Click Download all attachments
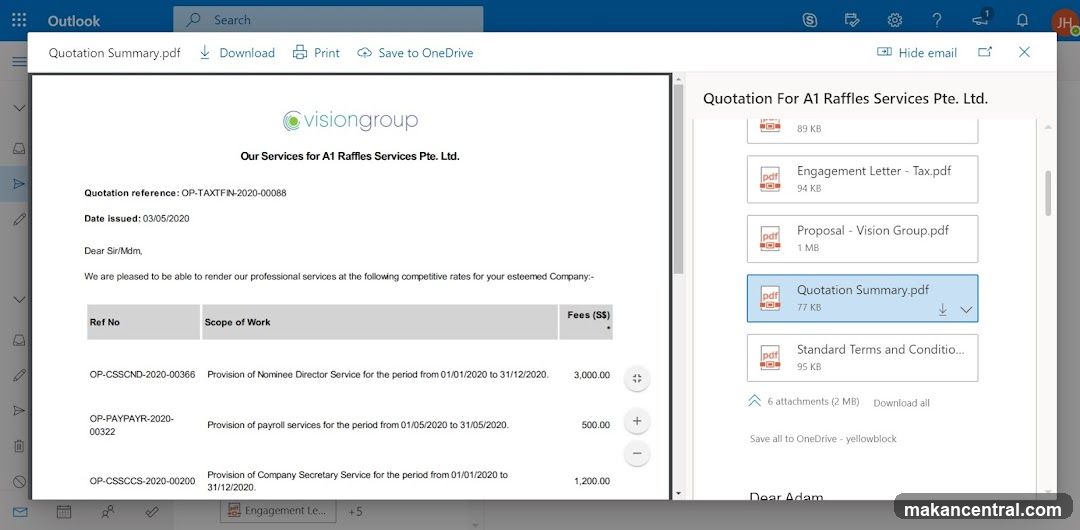The image size is (1080, 530). point(901,402)
